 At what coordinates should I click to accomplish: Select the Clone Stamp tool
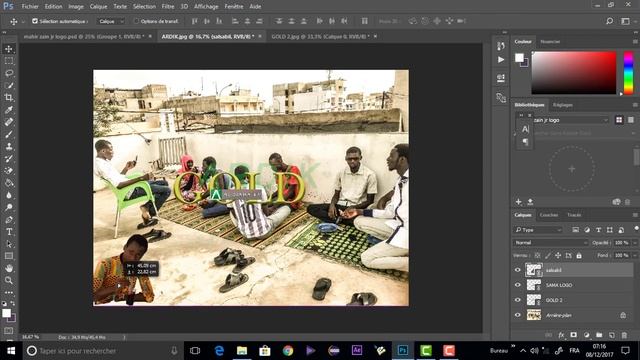tap(9, 147)
